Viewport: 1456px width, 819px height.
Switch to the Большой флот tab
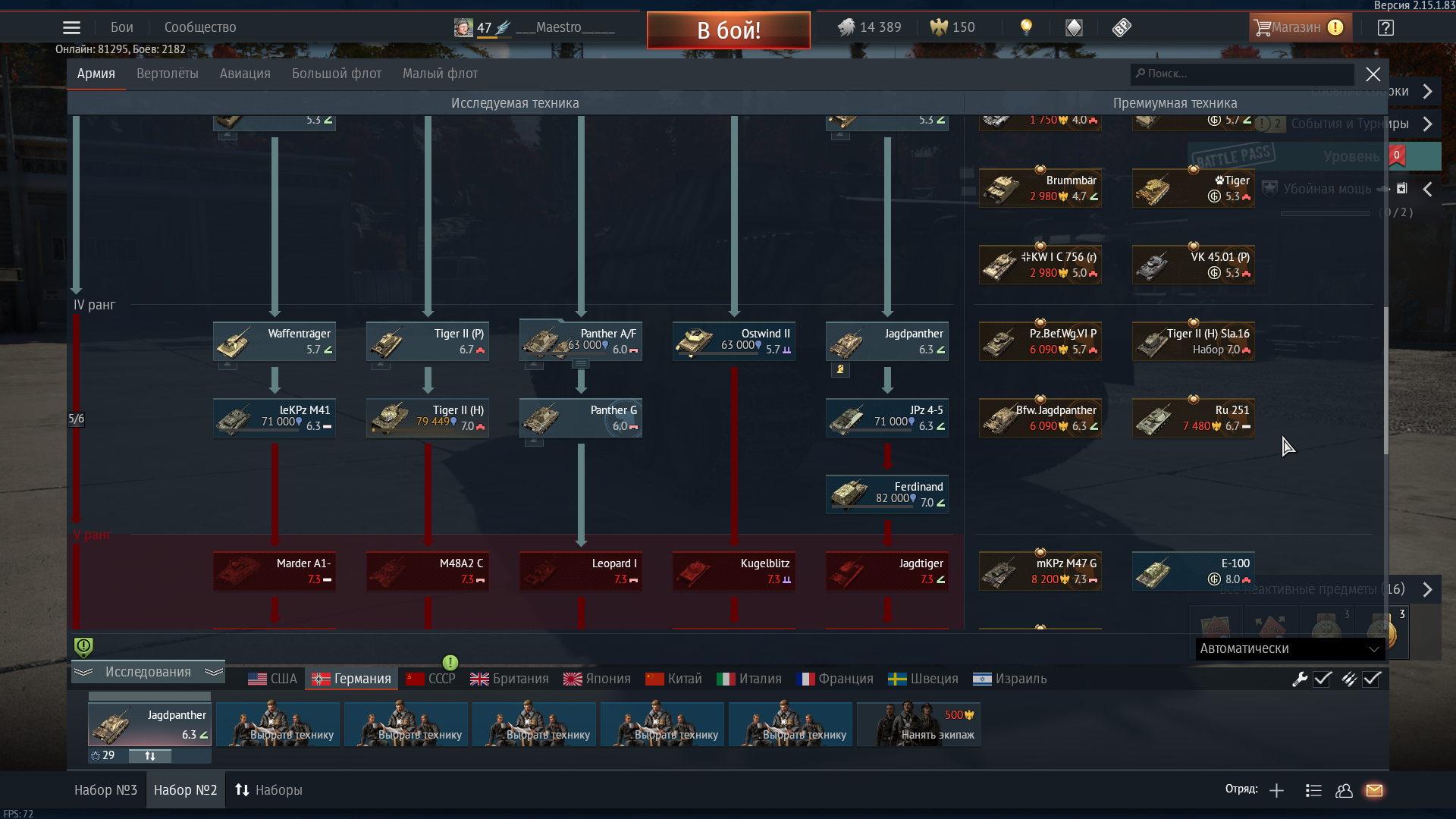click(x=337, y=74)
